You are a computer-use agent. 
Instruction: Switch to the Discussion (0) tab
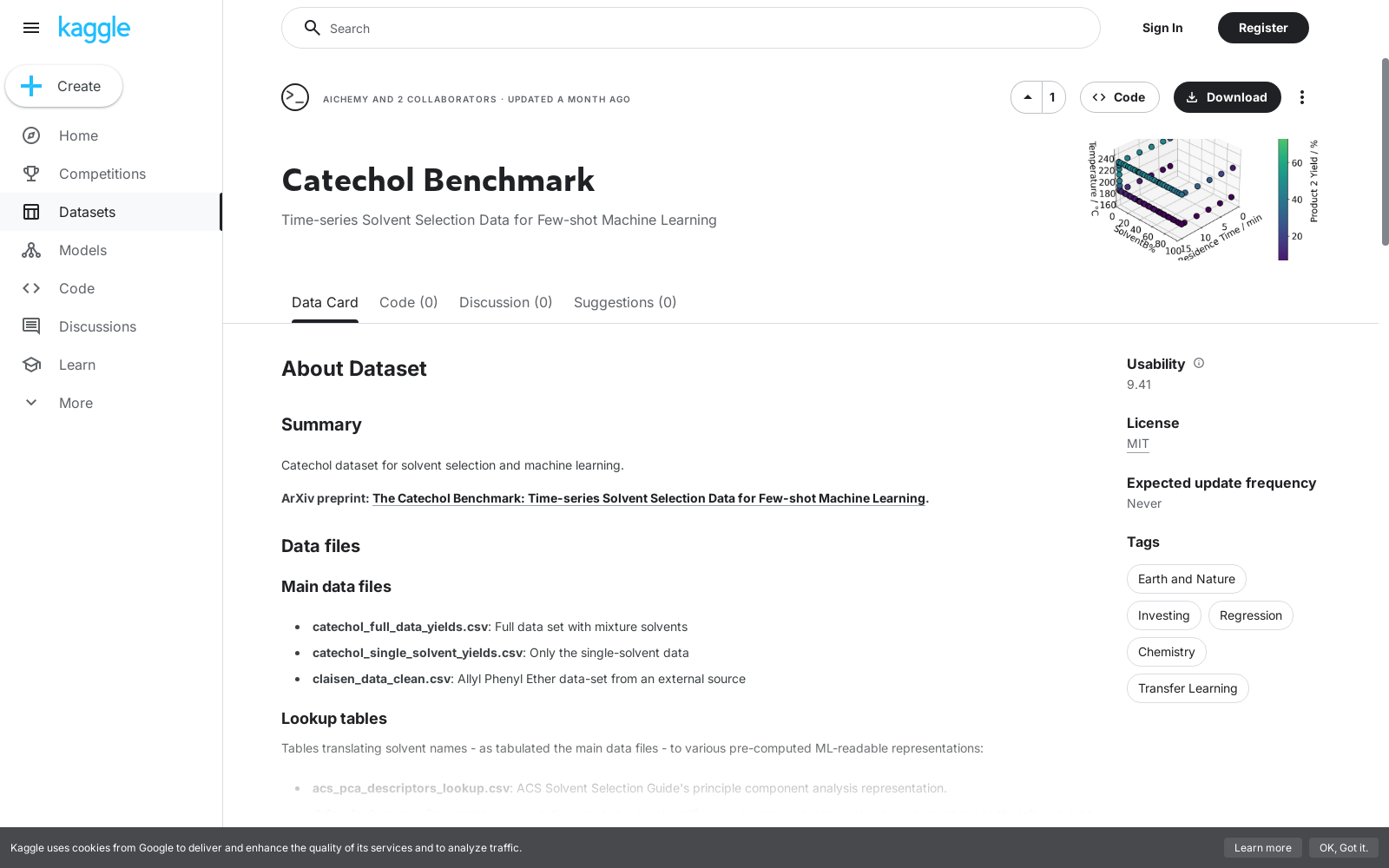pos(505,302)
